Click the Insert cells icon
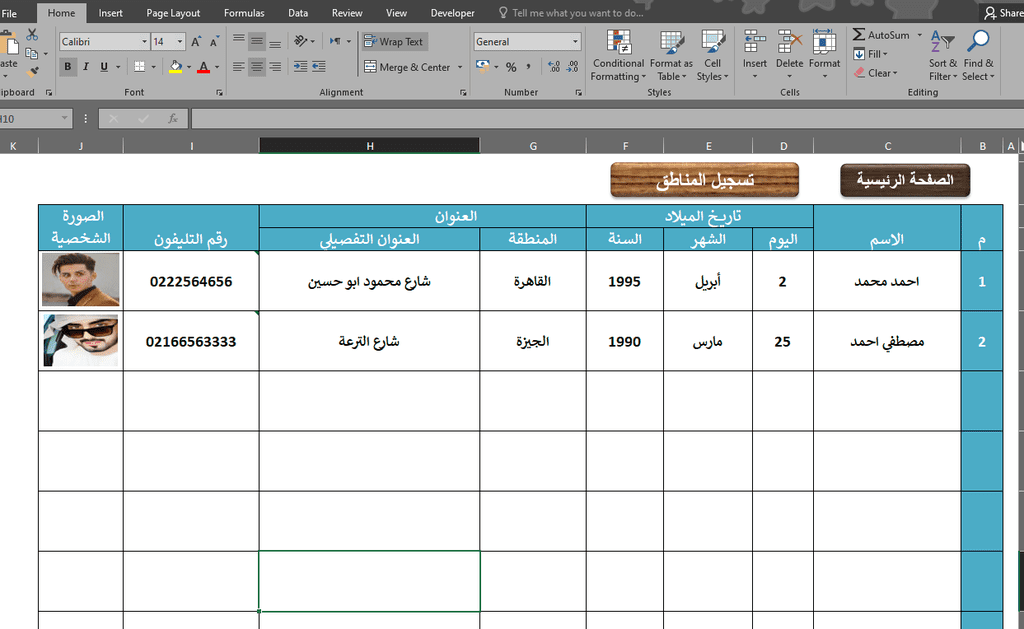 click(x=754, y=42)
